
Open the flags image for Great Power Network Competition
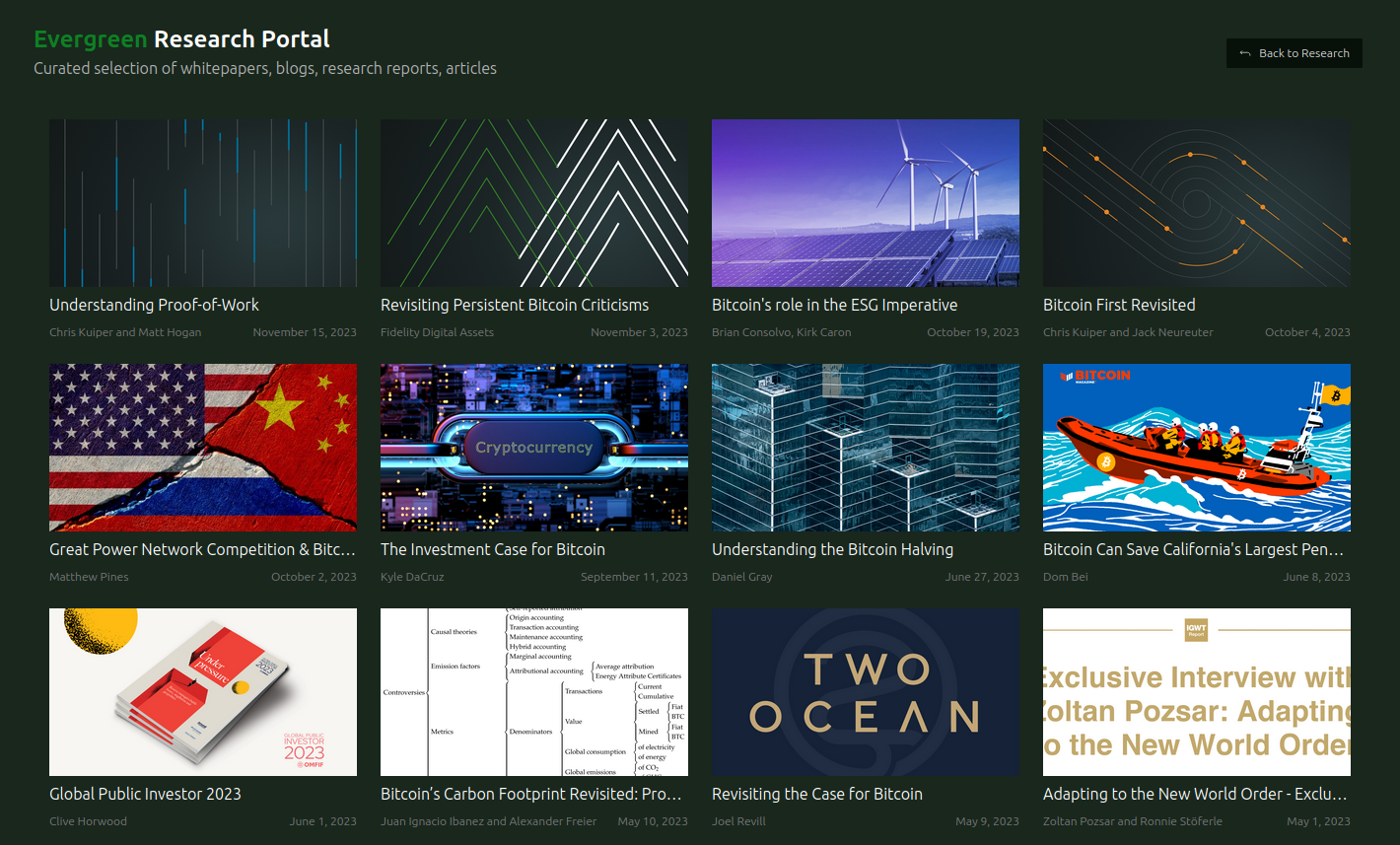tap(203, 448)
